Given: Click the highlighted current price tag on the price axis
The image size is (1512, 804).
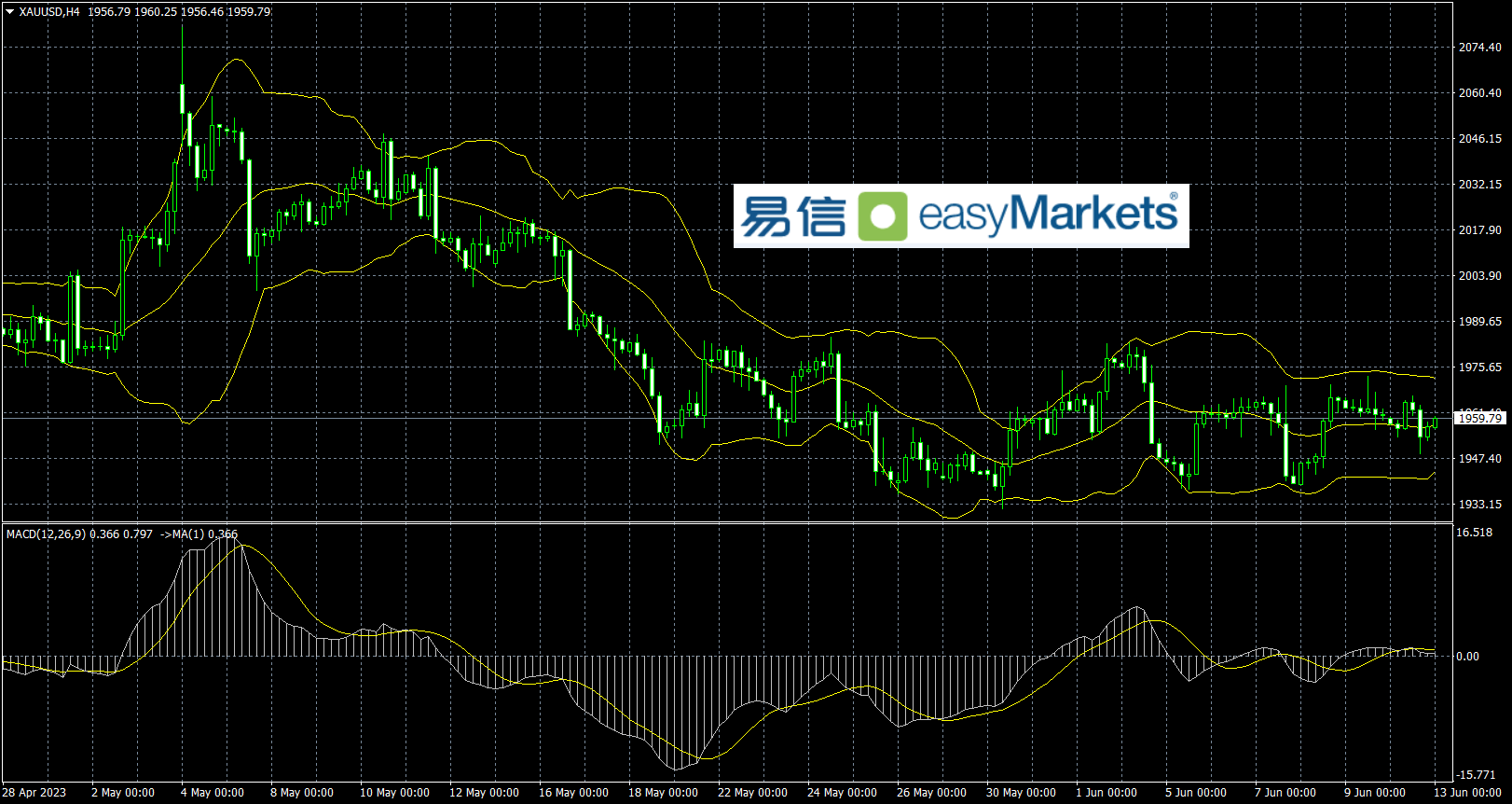Looking at the screenshot, I should (x=1480, y=419).
